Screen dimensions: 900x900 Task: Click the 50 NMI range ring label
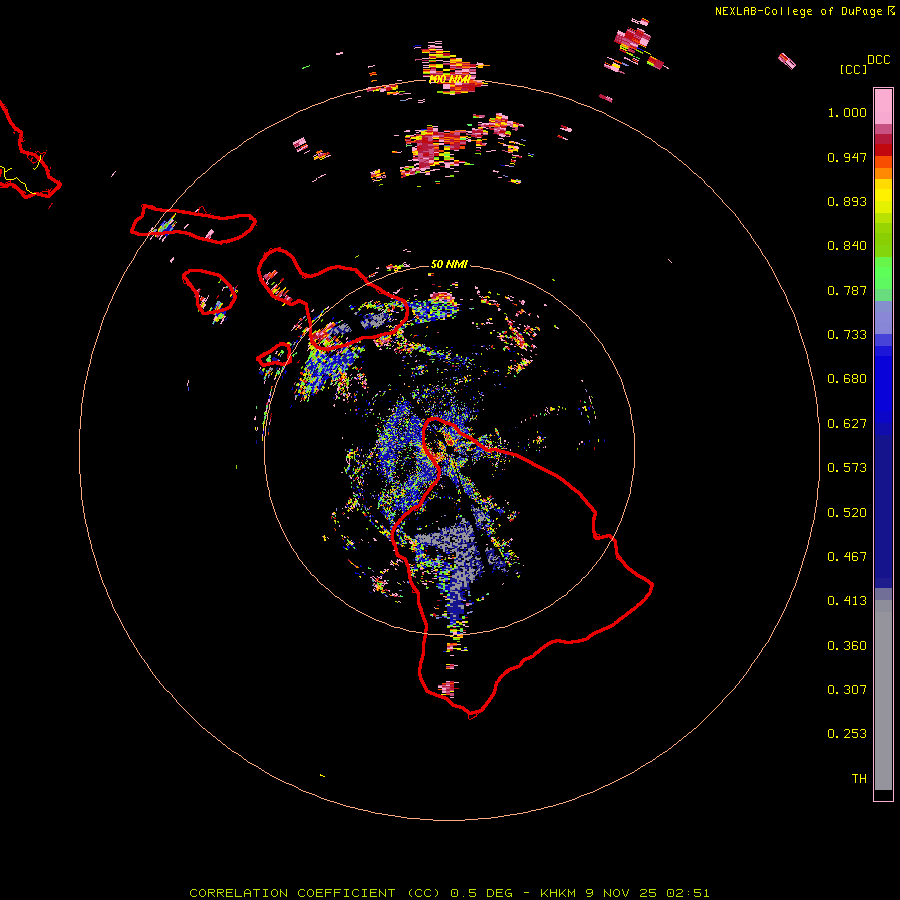(x=449, y=264)
